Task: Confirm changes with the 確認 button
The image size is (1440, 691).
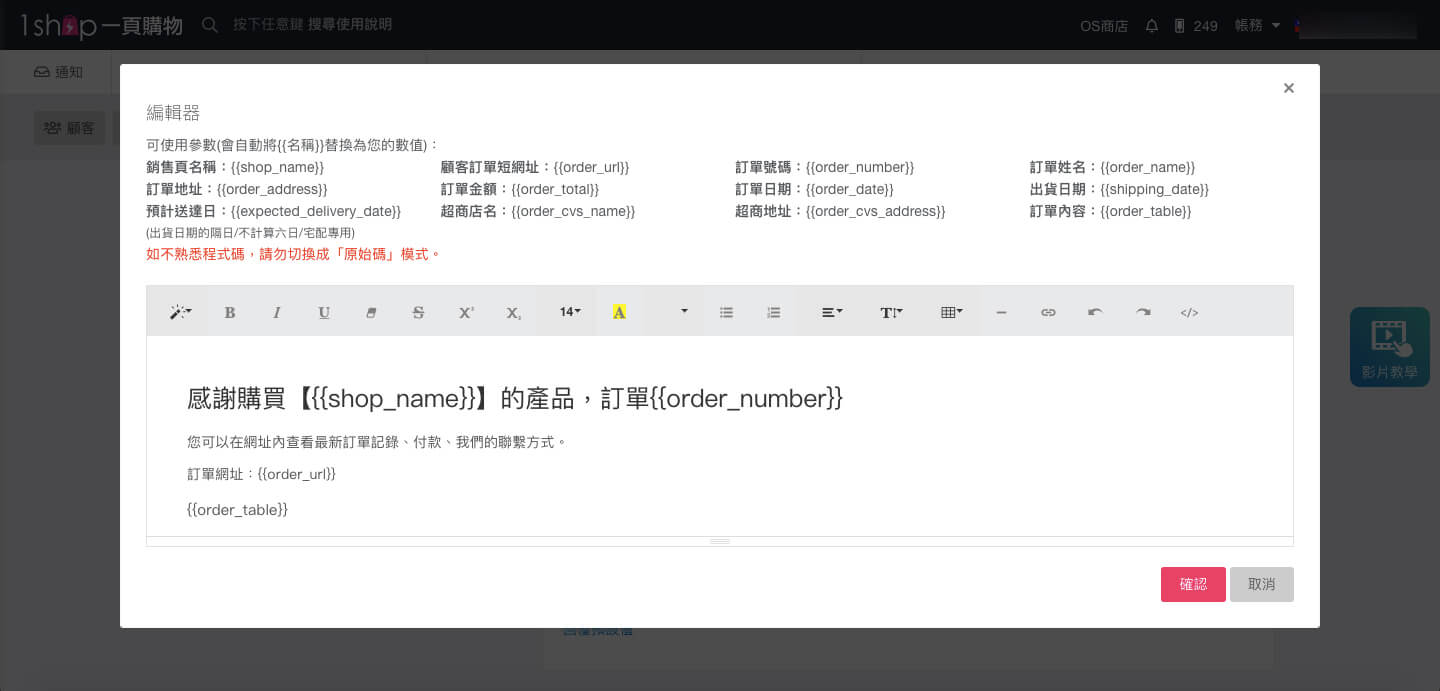Action: [x=1193, y=584]
